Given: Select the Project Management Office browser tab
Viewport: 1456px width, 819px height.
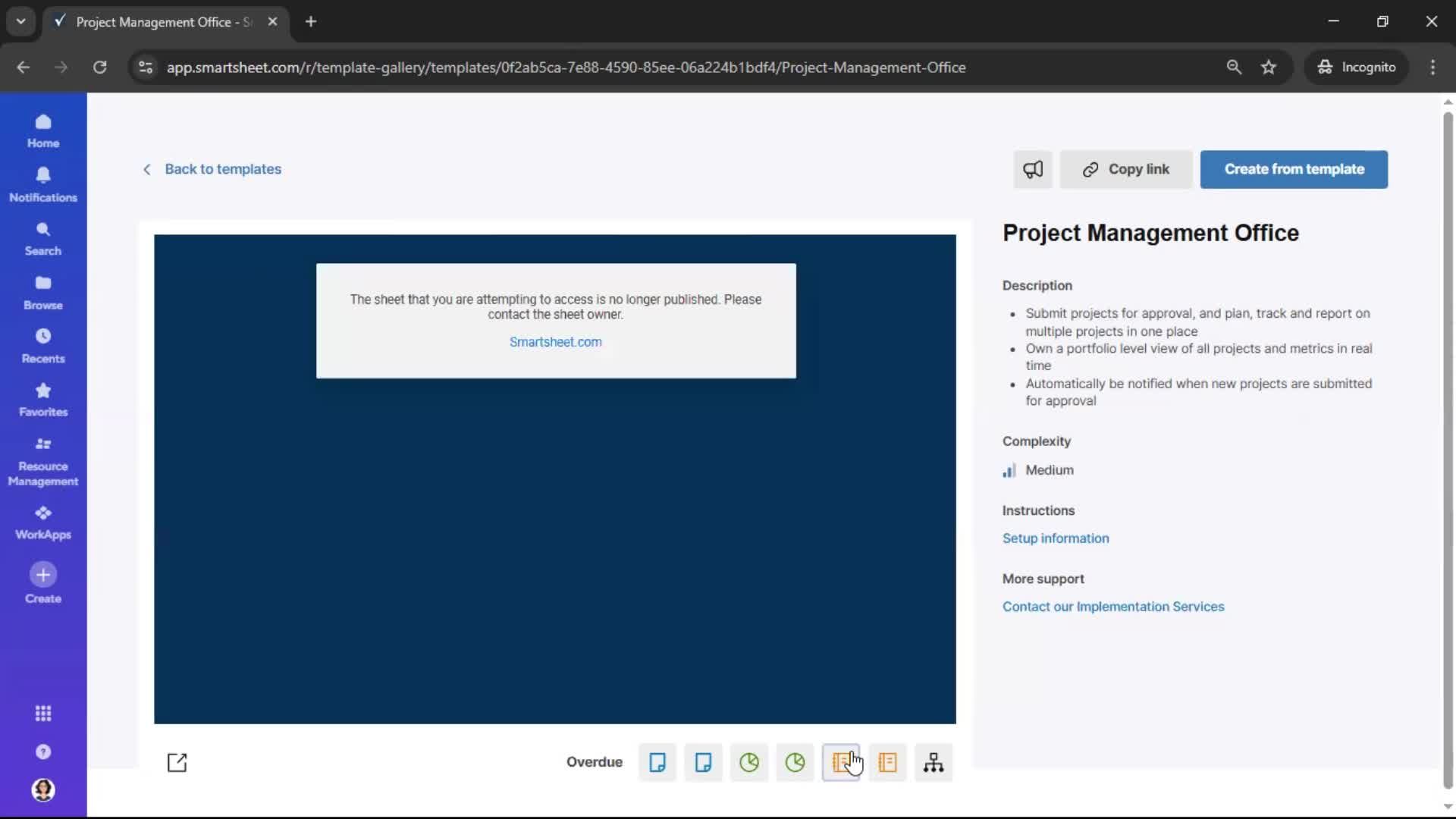Looking at the screenshot, I should point(152,22).
